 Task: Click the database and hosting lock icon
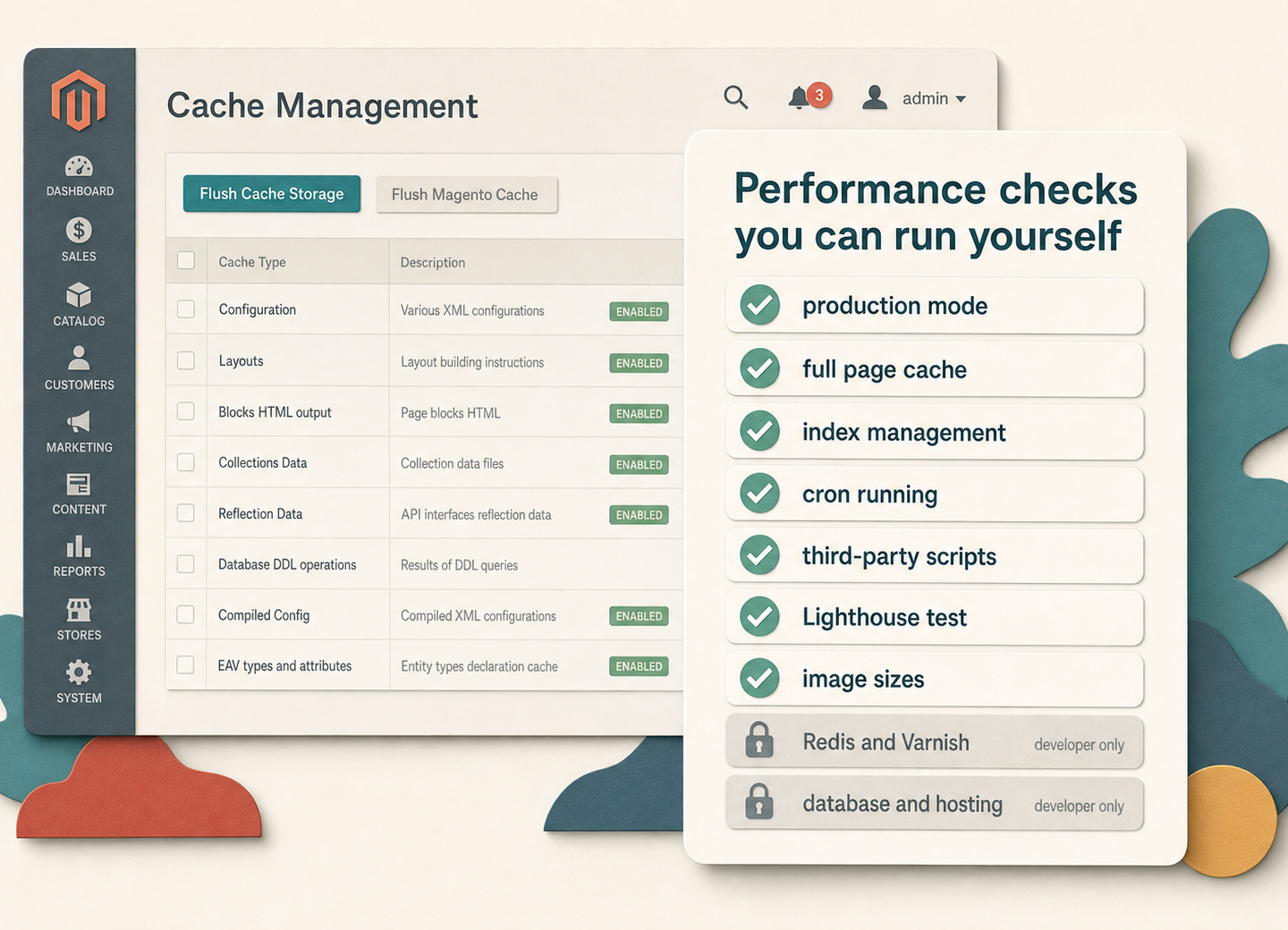click(759, 802)
